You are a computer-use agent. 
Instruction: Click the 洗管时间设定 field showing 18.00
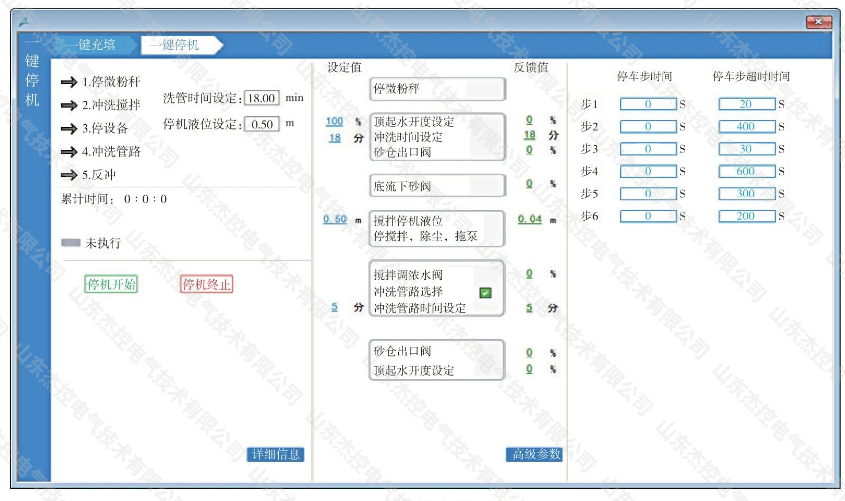(x=262, y=98)
